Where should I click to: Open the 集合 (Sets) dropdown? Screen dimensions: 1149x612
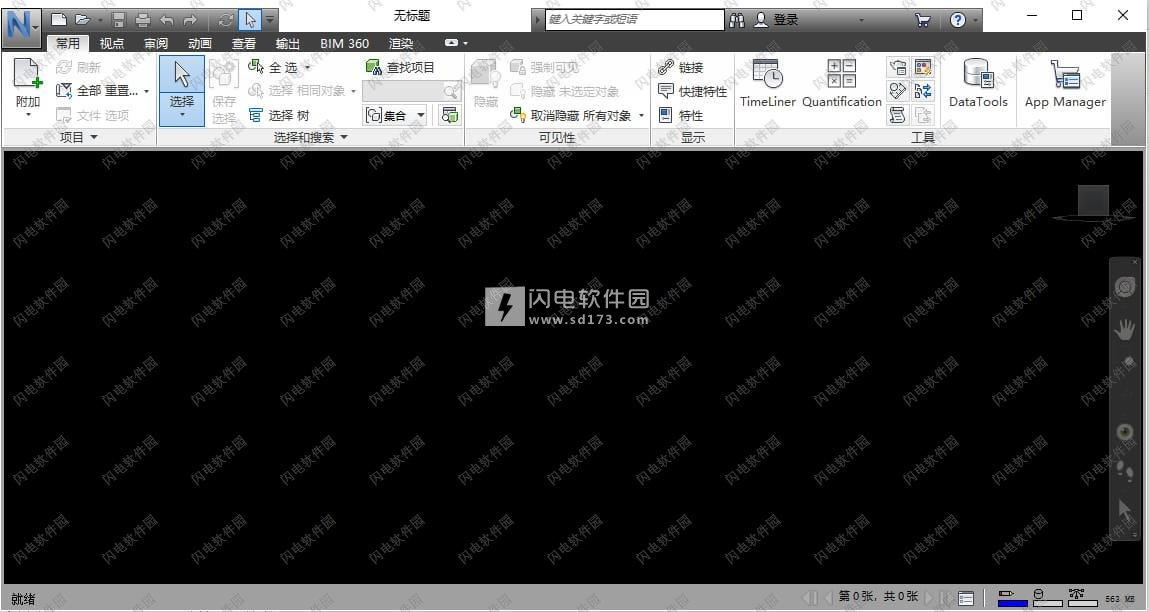[395, 115]
